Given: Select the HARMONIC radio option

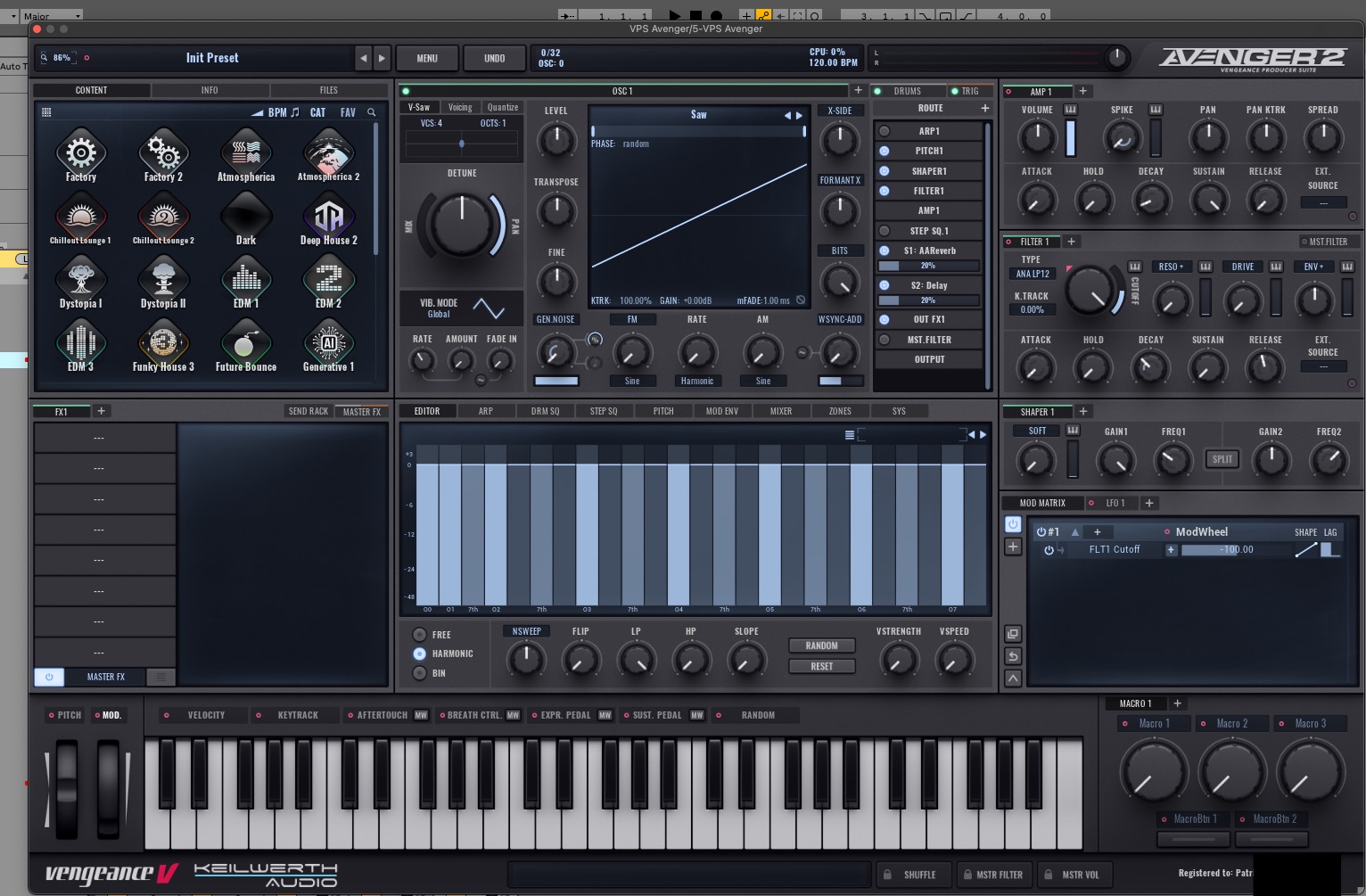Looking at the screenshot, I should coord(419,654).
